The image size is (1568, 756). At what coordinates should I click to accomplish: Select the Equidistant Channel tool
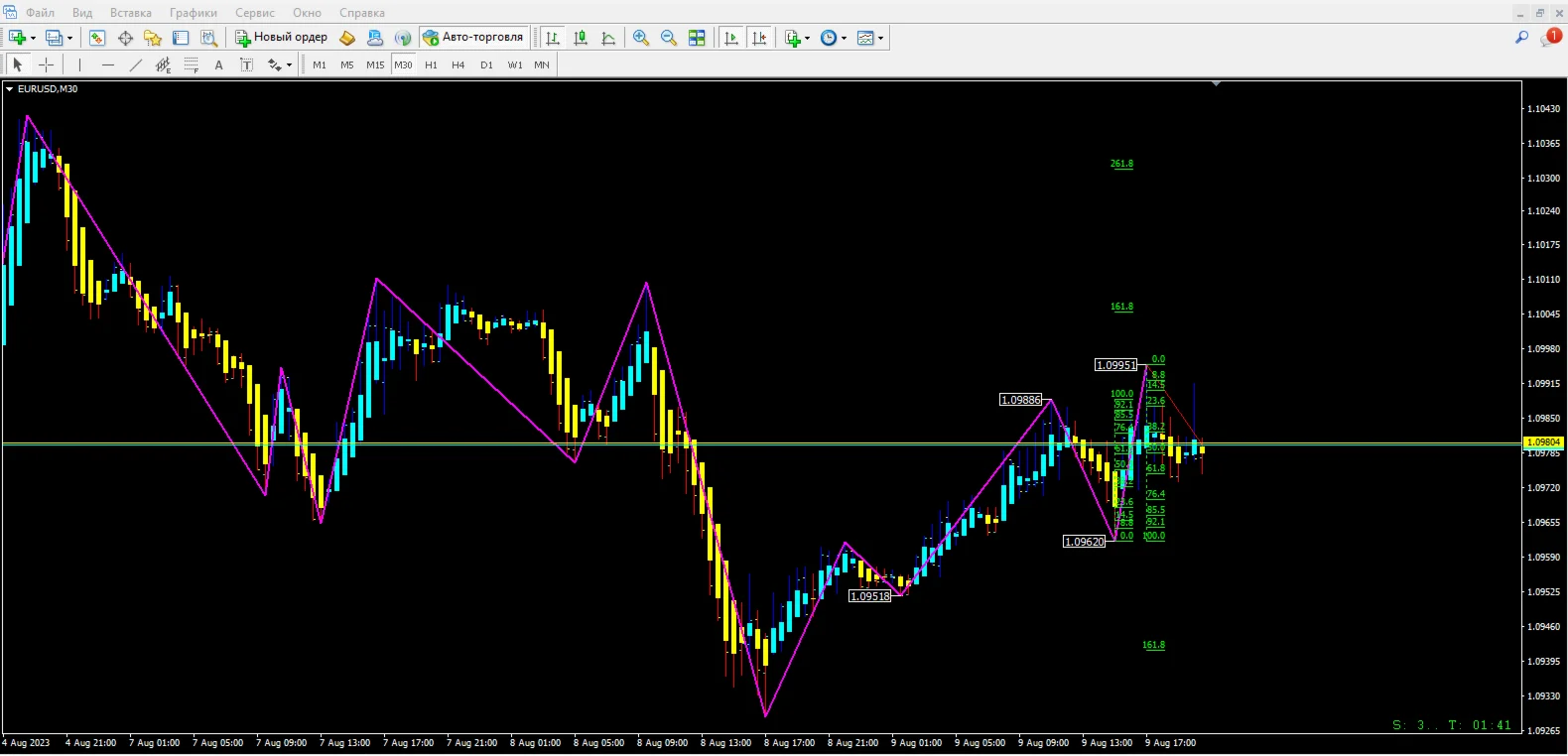[164, 64]
